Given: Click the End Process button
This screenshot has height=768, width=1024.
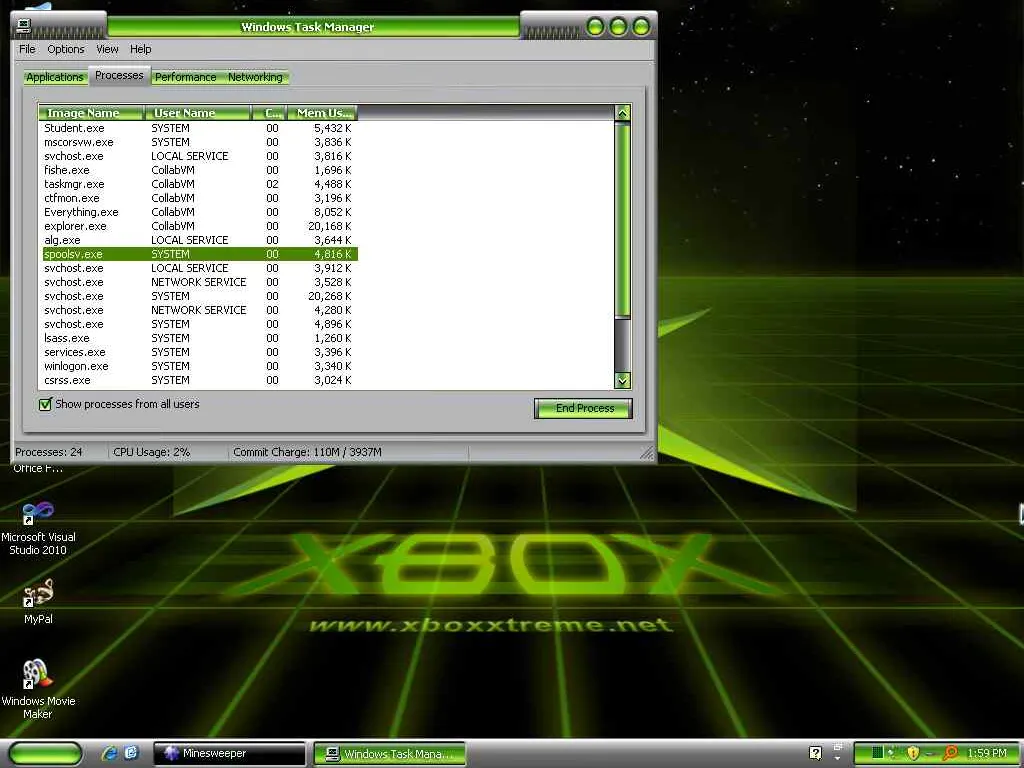Looking at the screenshot, I should [583, 408].
